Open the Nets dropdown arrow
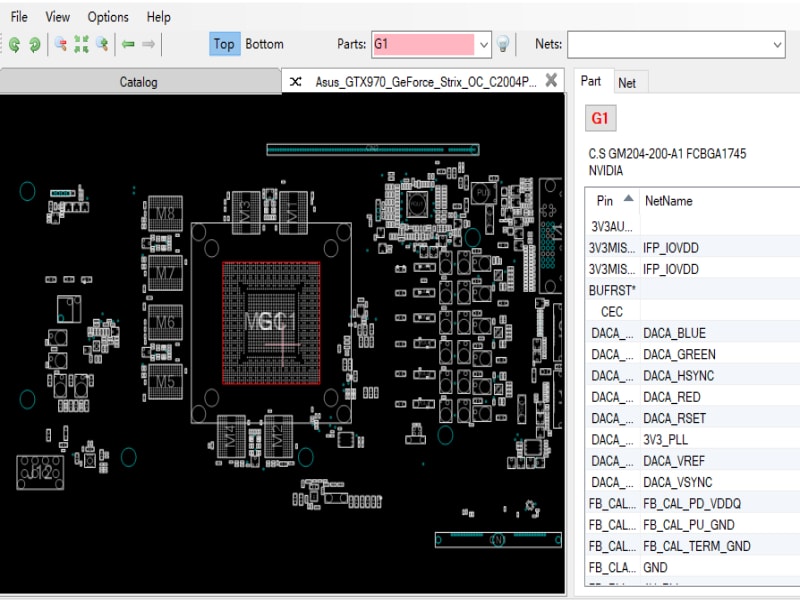Image resolution: width=800 pixels, height=600 pixels. pyautogui.click(x=777, y=45)
